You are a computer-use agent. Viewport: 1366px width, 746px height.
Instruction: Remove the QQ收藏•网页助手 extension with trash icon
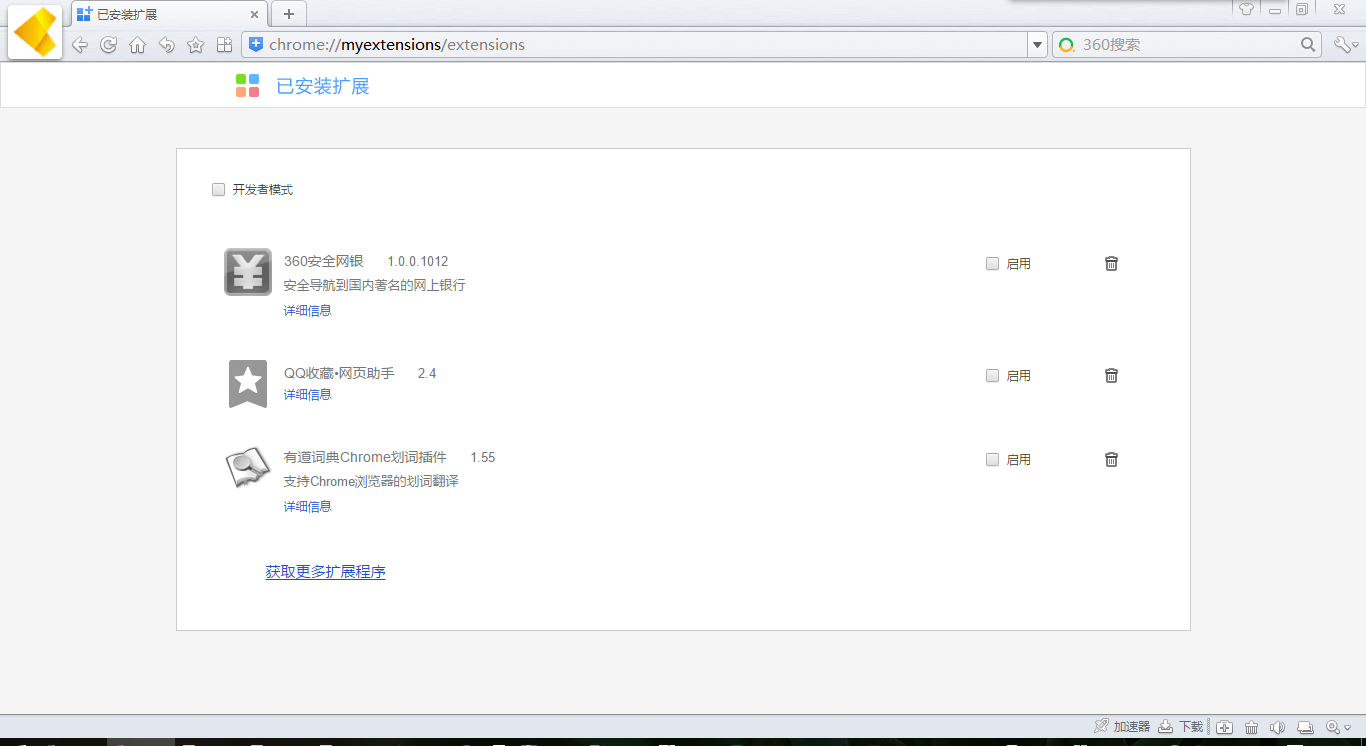(1111, 375)
